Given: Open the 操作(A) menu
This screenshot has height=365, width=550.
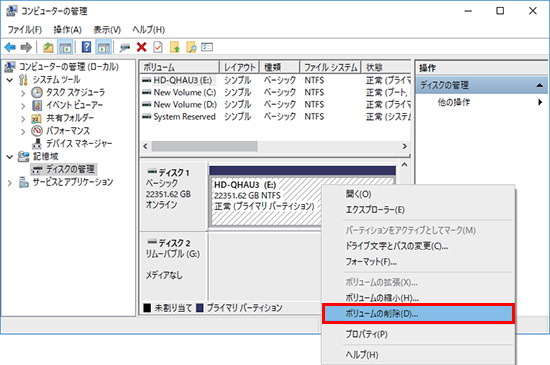Looking at the screenshot, I should tap(67, 30).
